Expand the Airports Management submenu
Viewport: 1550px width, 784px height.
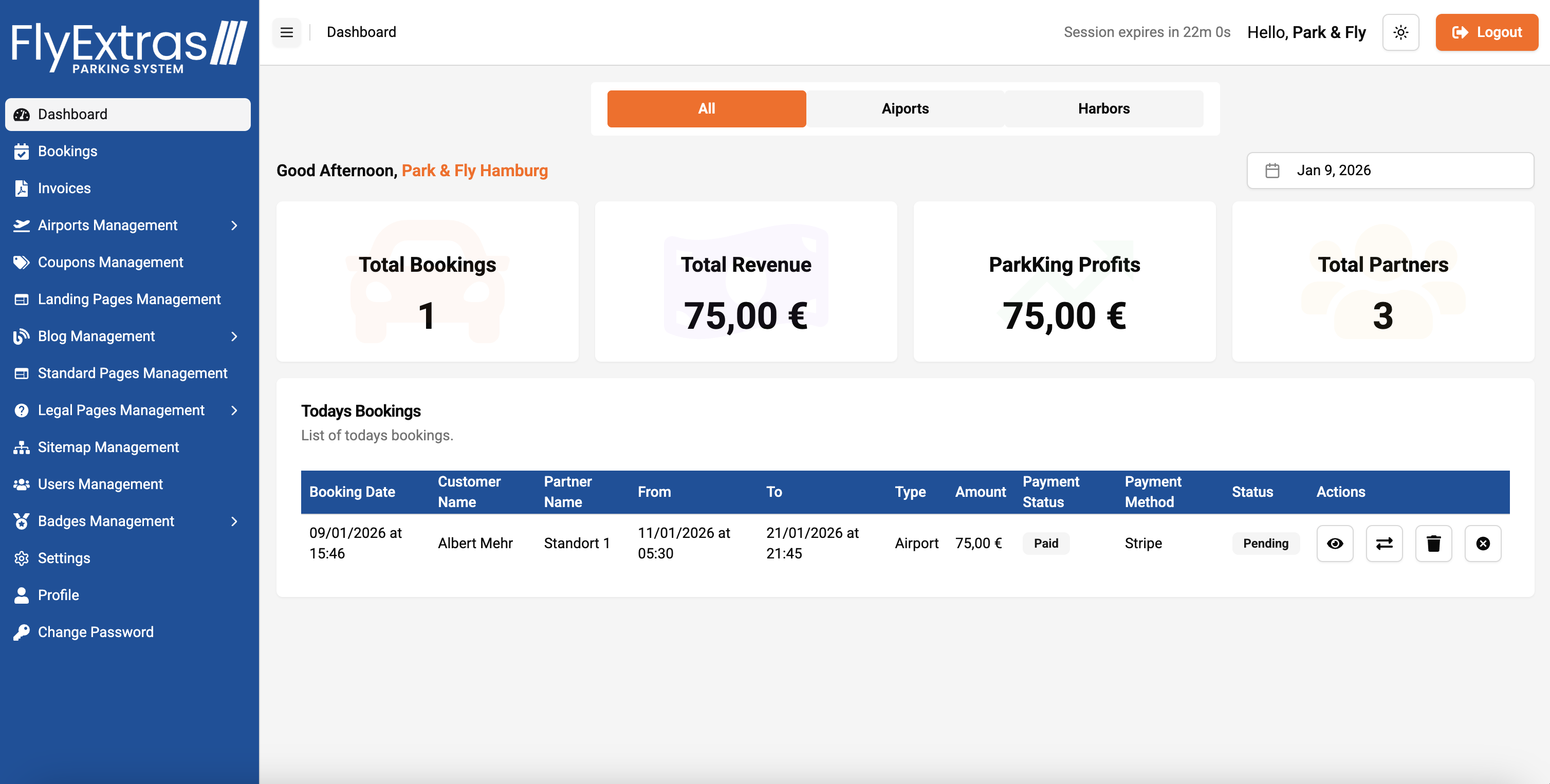(235, 225)
